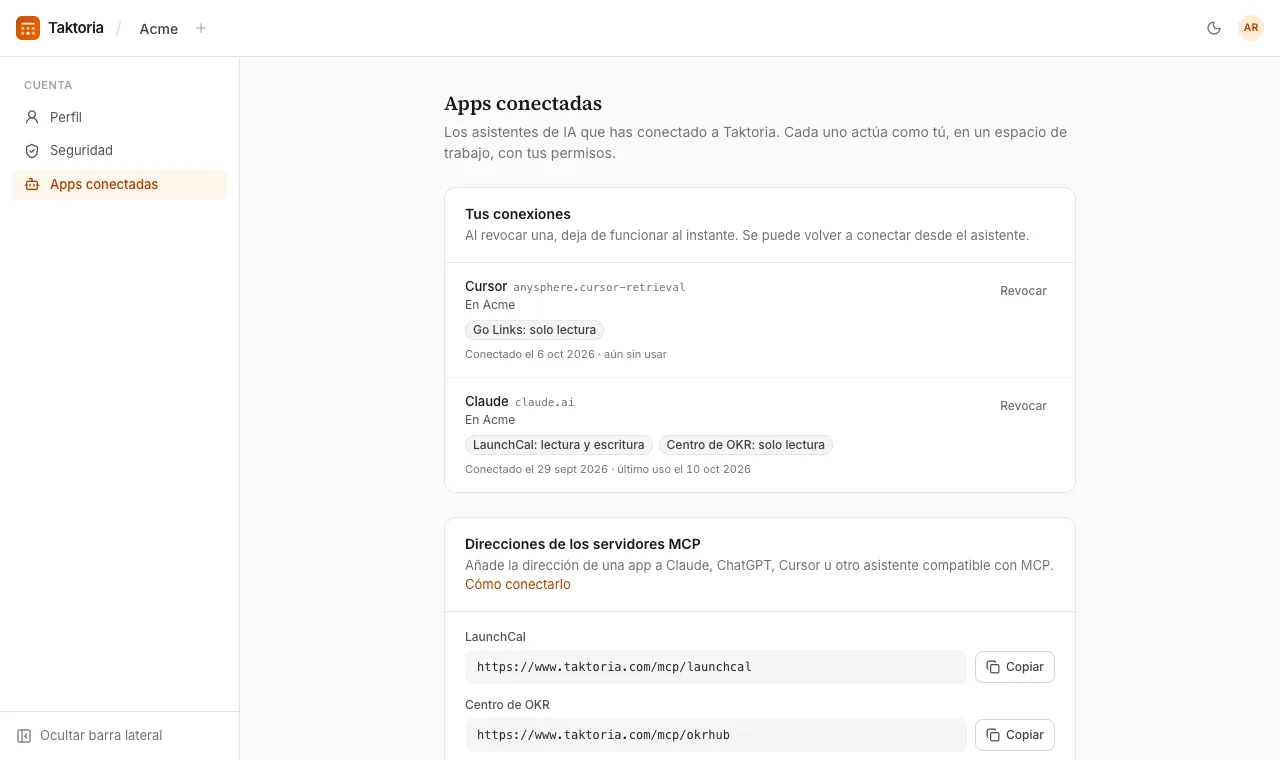Click the Centro de OKR: solo lectura badge

tap(746, 445)
